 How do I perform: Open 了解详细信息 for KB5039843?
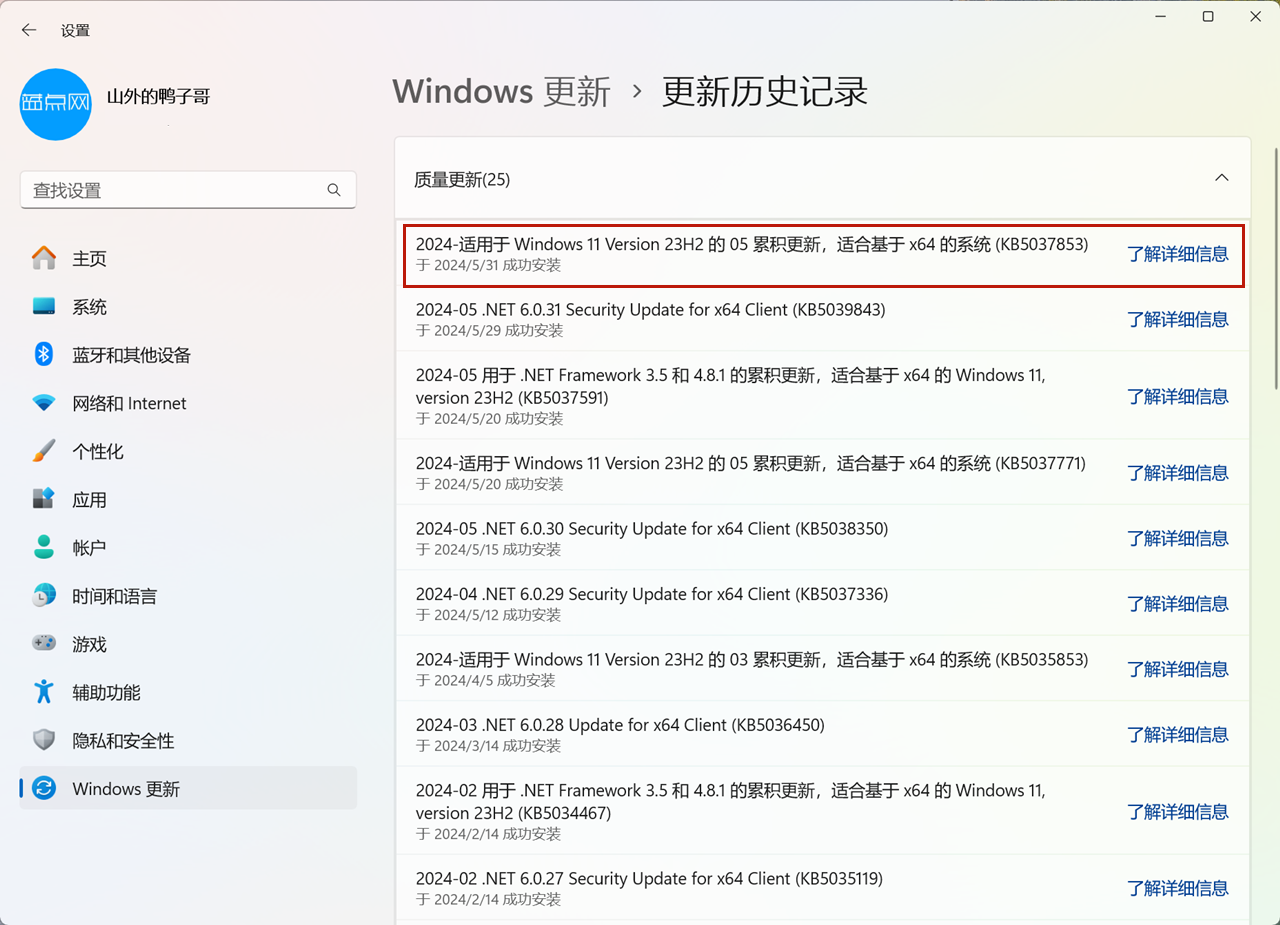coord(1177,319)
